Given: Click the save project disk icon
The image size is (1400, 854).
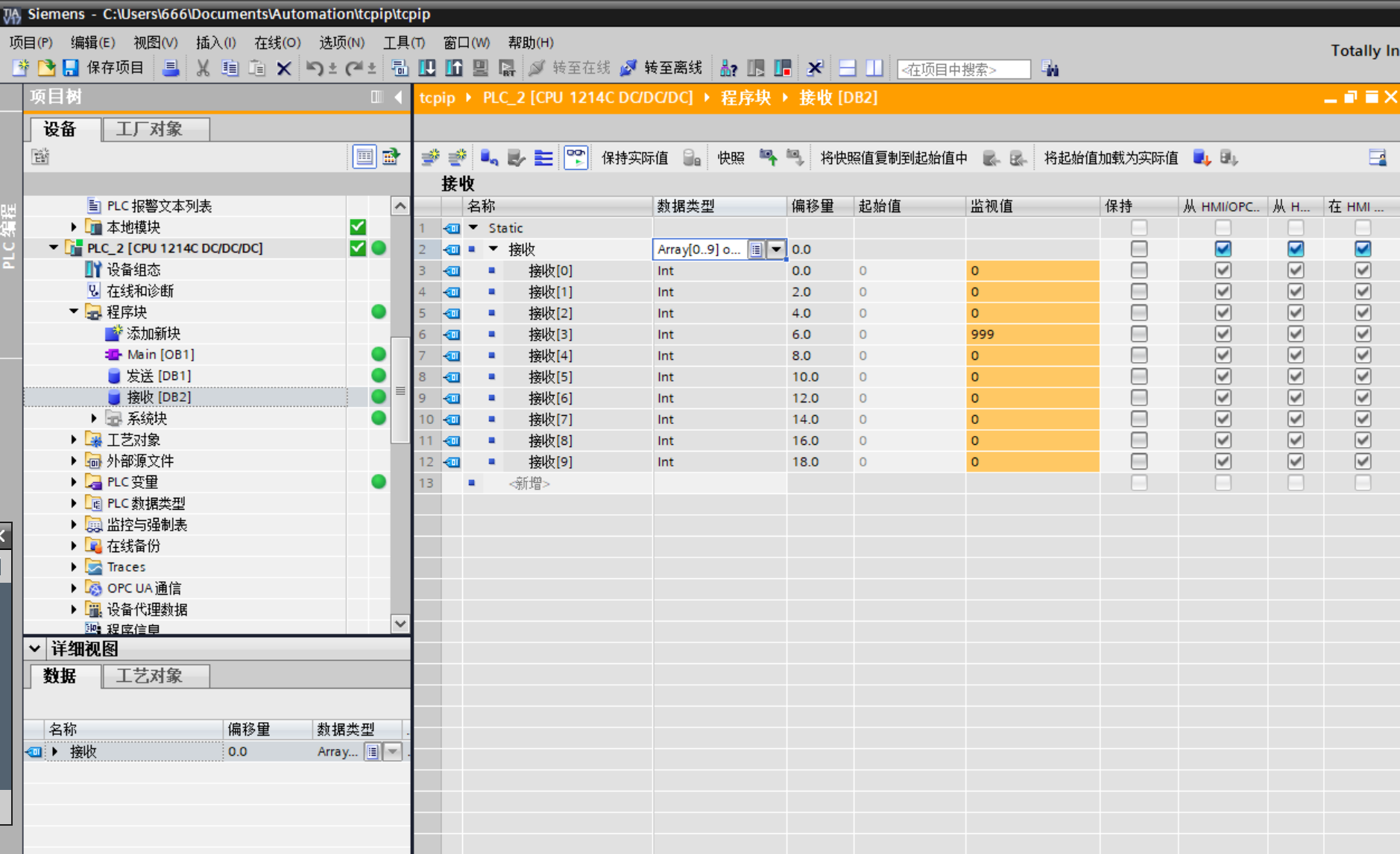Looking at the screenshot, I should point(71,69).
